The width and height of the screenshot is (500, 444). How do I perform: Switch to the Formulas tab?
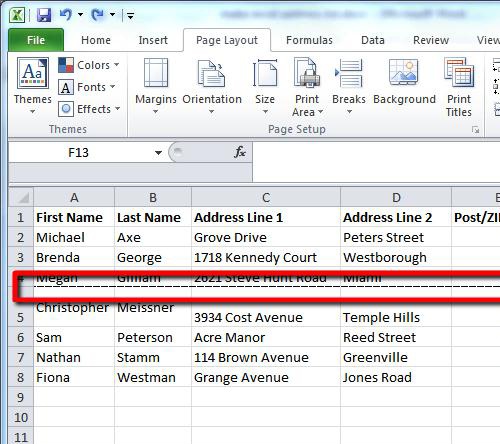309,40
